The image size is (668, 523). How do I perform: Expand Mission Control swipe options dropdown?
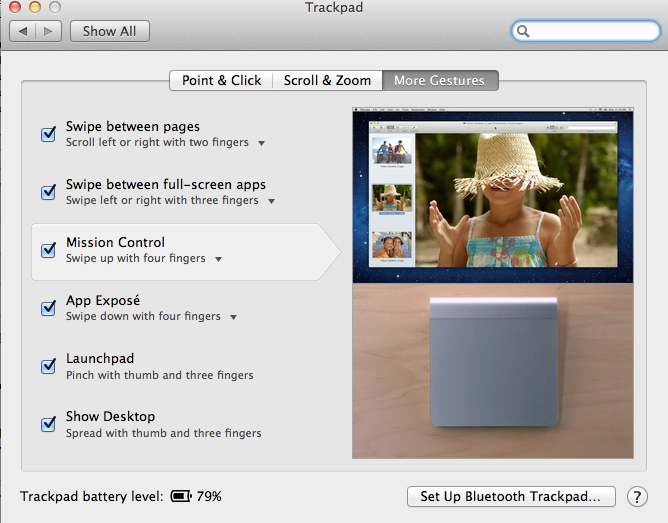219,259
